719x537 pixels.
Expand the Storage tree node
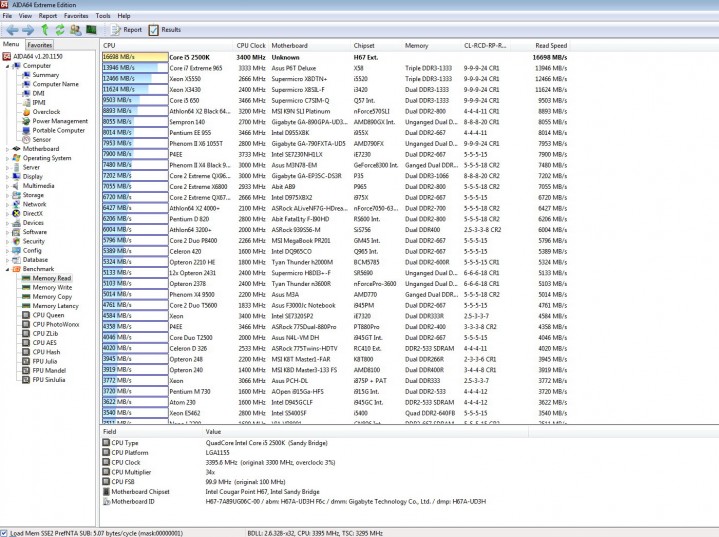point(7,195)
